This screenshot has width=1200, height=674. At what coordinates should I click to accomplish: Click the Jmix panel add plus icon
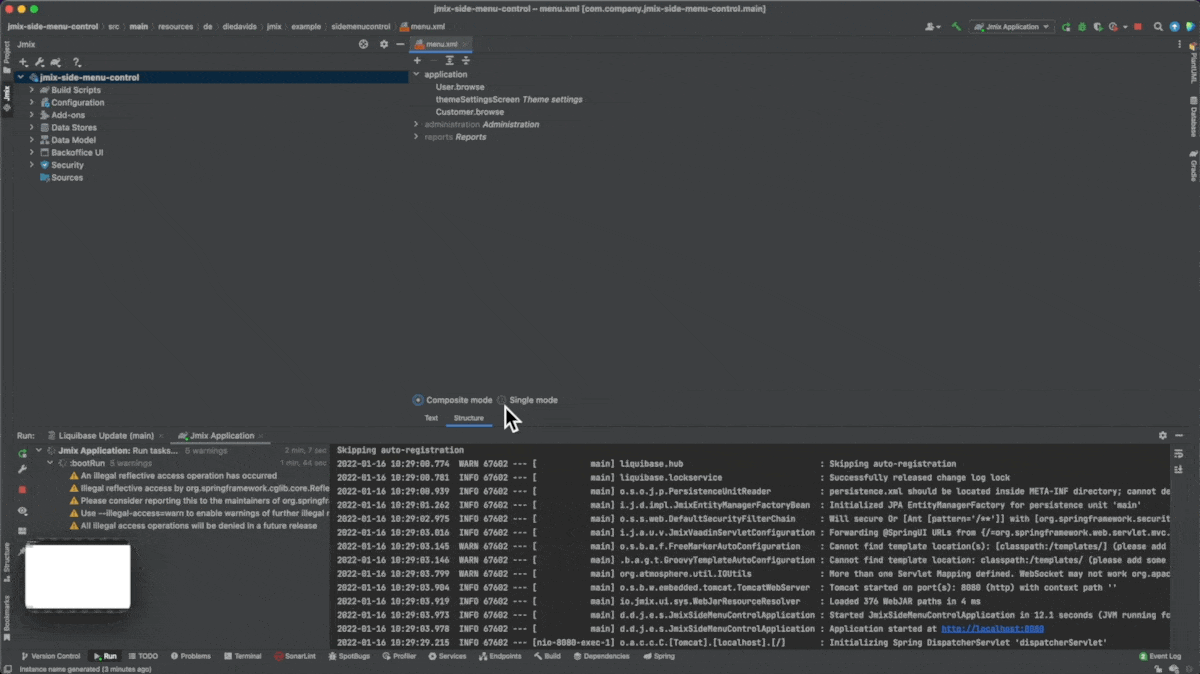(24, 62)
